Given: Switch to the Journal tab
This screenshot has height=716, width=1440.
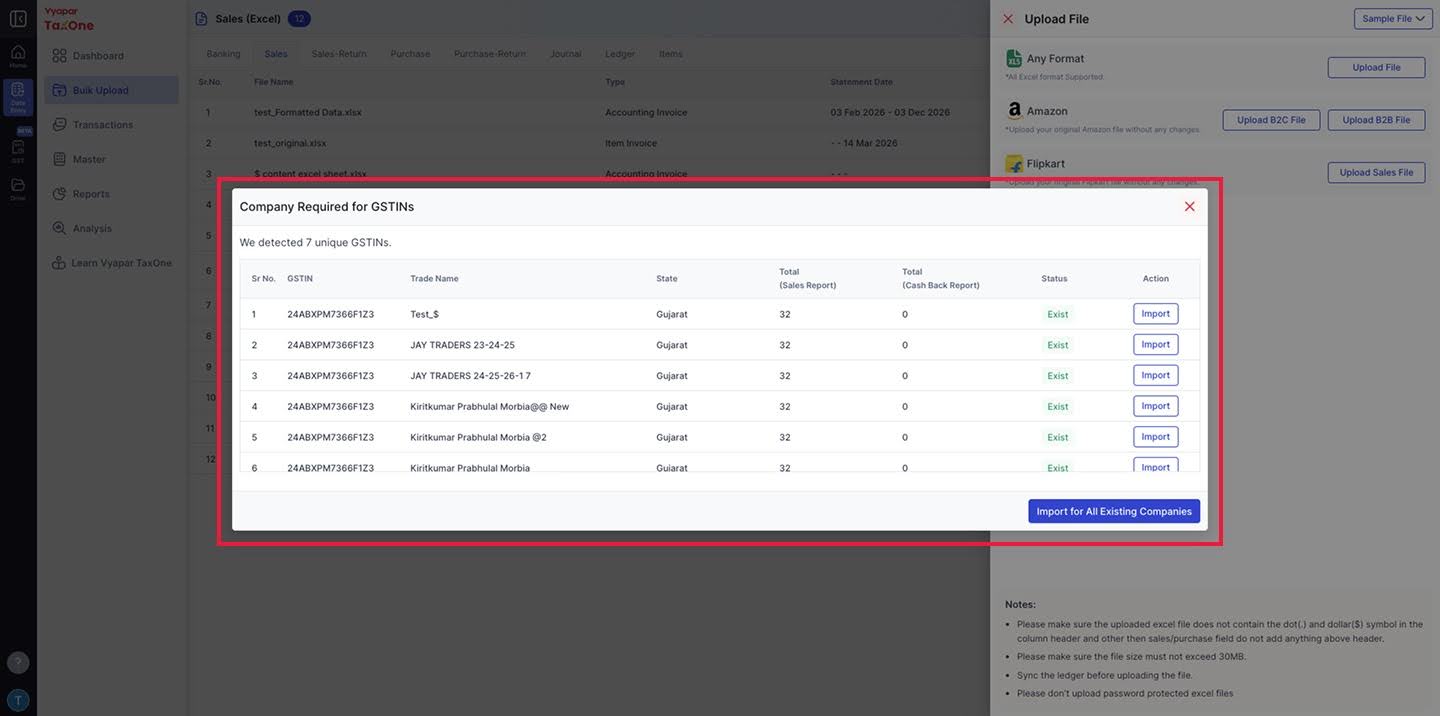Looking at the screenshot, I should click(x=565, y=54).
